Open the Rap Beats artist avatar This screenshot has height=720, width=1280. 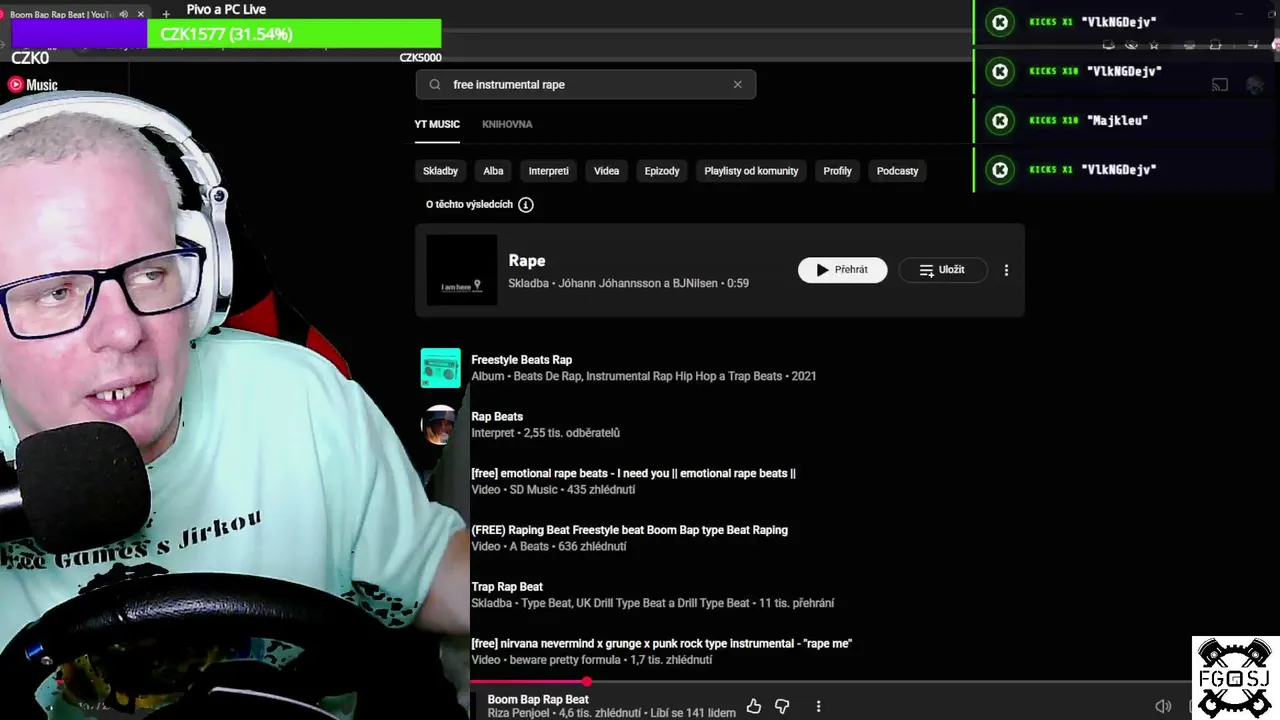click(440, 425)
